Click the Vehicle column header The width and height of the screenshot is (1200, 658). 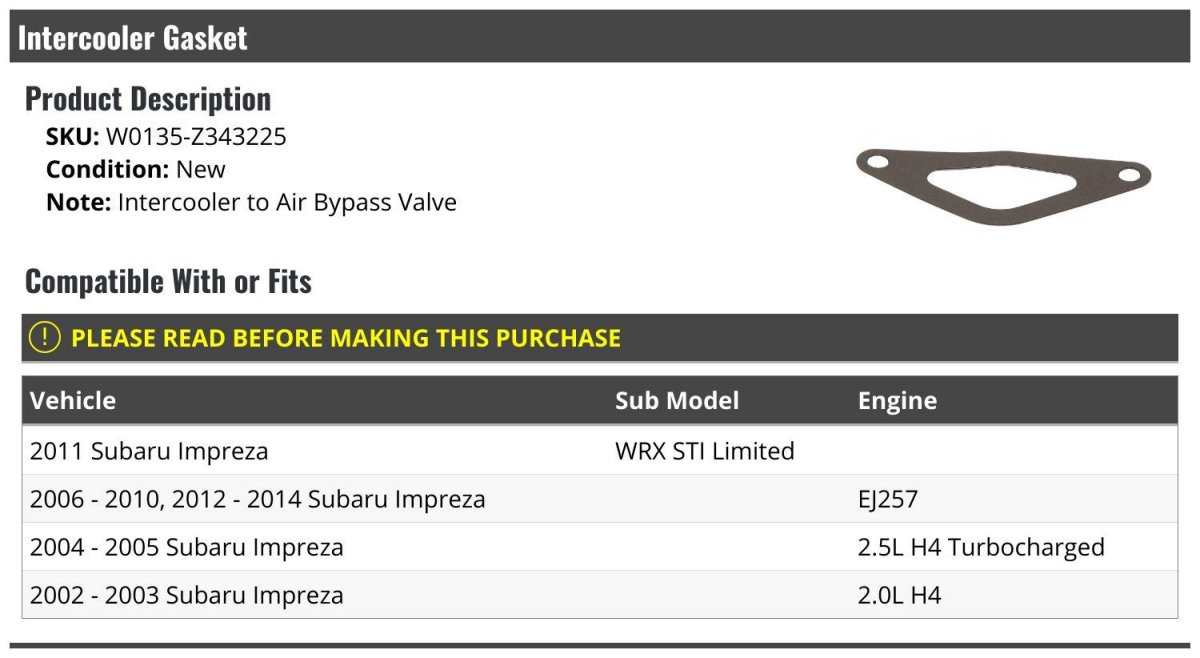coord(73,401)
